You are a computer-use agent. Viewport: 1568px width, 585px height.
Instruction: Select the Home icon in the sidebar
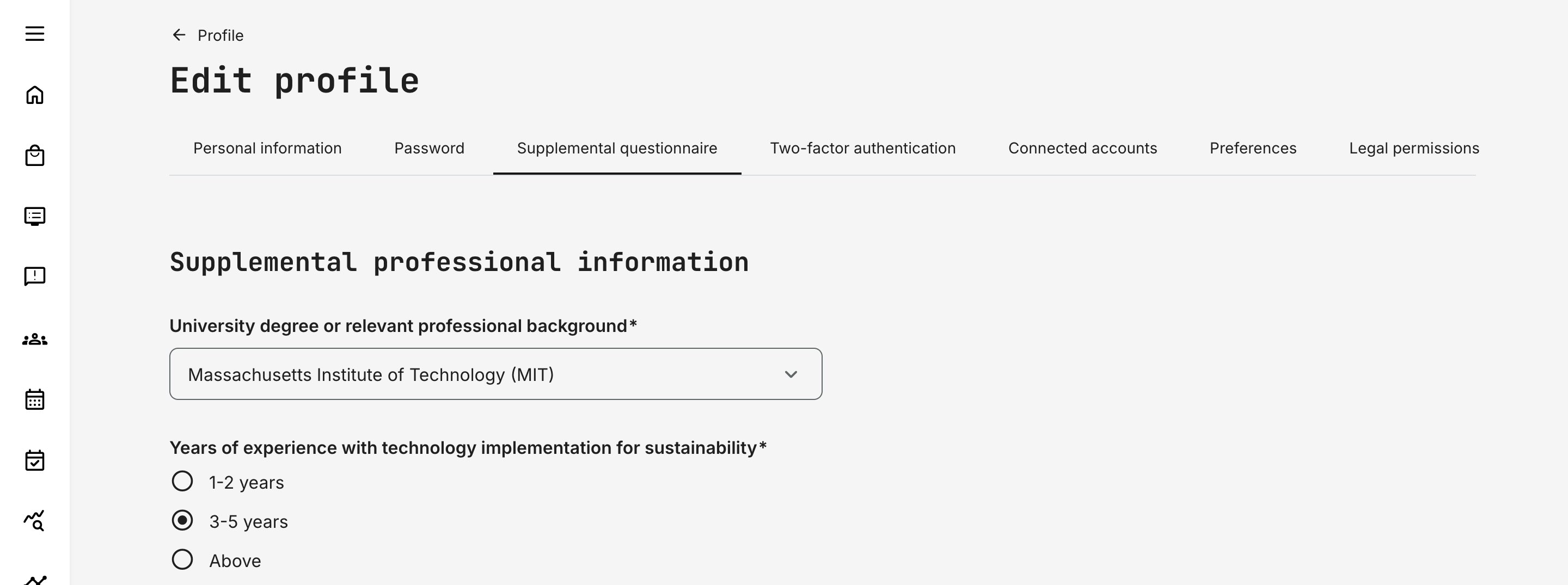pyautogui.click(x=35, y=95)
